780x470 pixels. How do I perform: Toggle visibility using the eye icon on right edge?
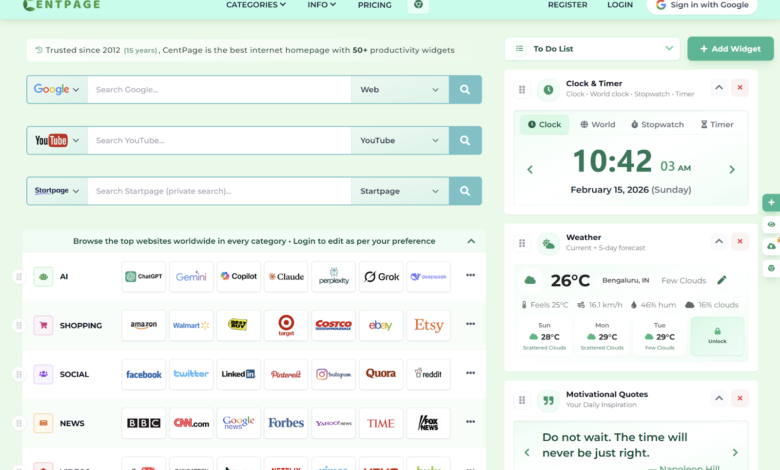click(x=770, y=225)
